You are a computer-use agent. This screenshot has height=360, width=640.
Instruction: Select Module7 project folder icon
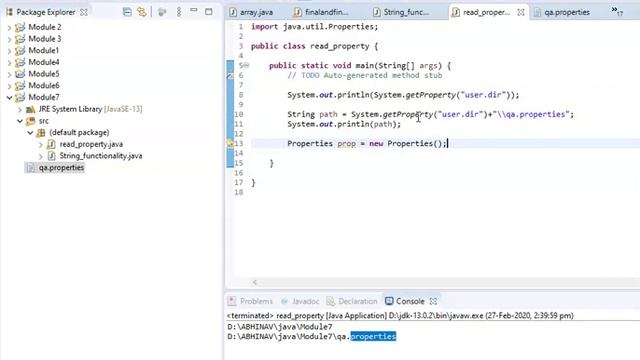point(20,97)
